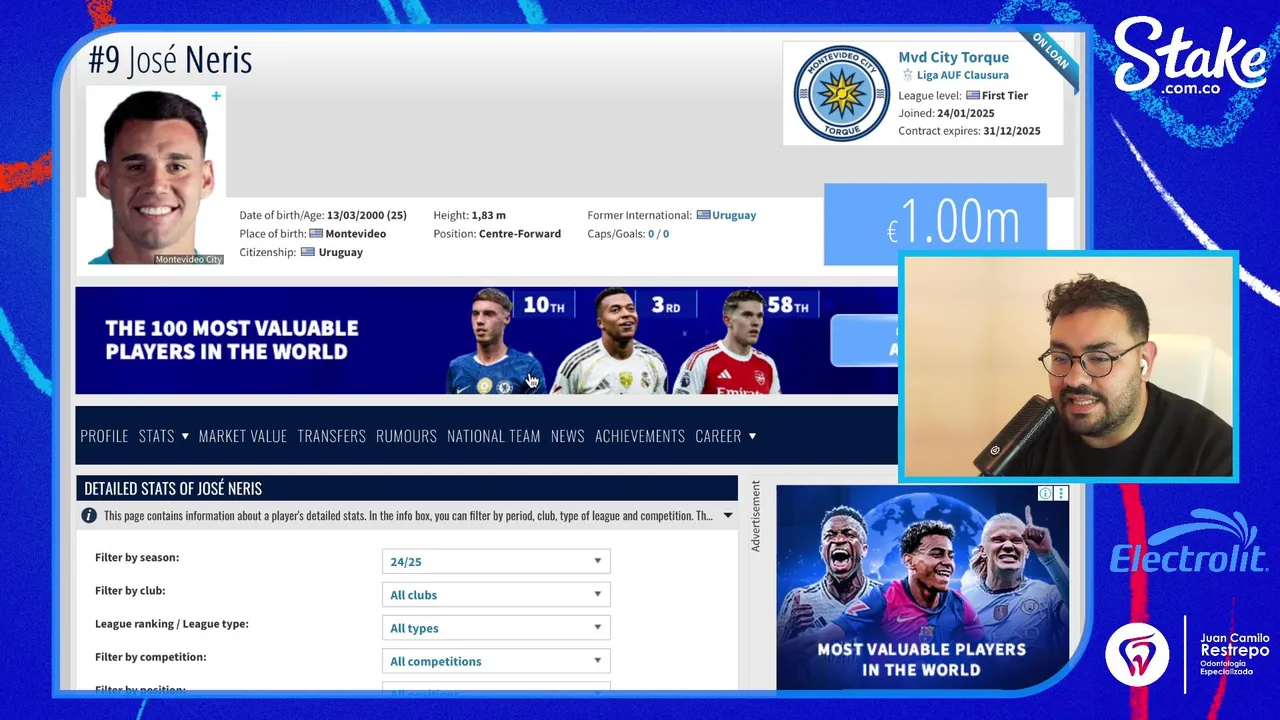Click the Uruguay former international link
Viewport: 1280px width, 720px height.
734,215
